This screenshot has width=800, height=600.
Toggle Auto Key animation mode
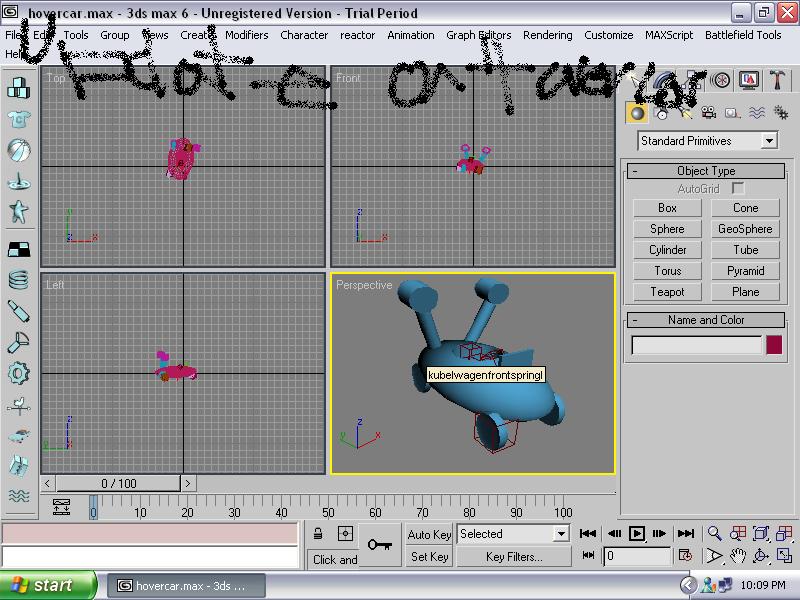coord(429,534)
